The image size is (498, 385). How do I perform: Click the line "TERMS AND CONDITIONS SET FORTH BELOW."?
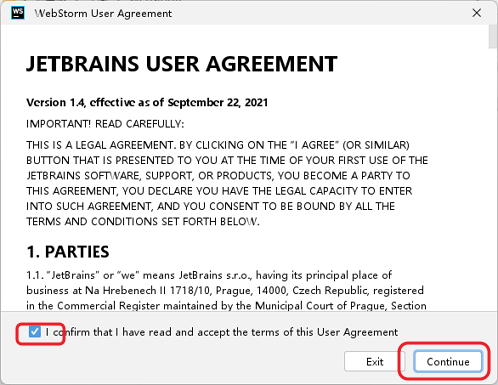pyautogui.click(x=143, y=222)
